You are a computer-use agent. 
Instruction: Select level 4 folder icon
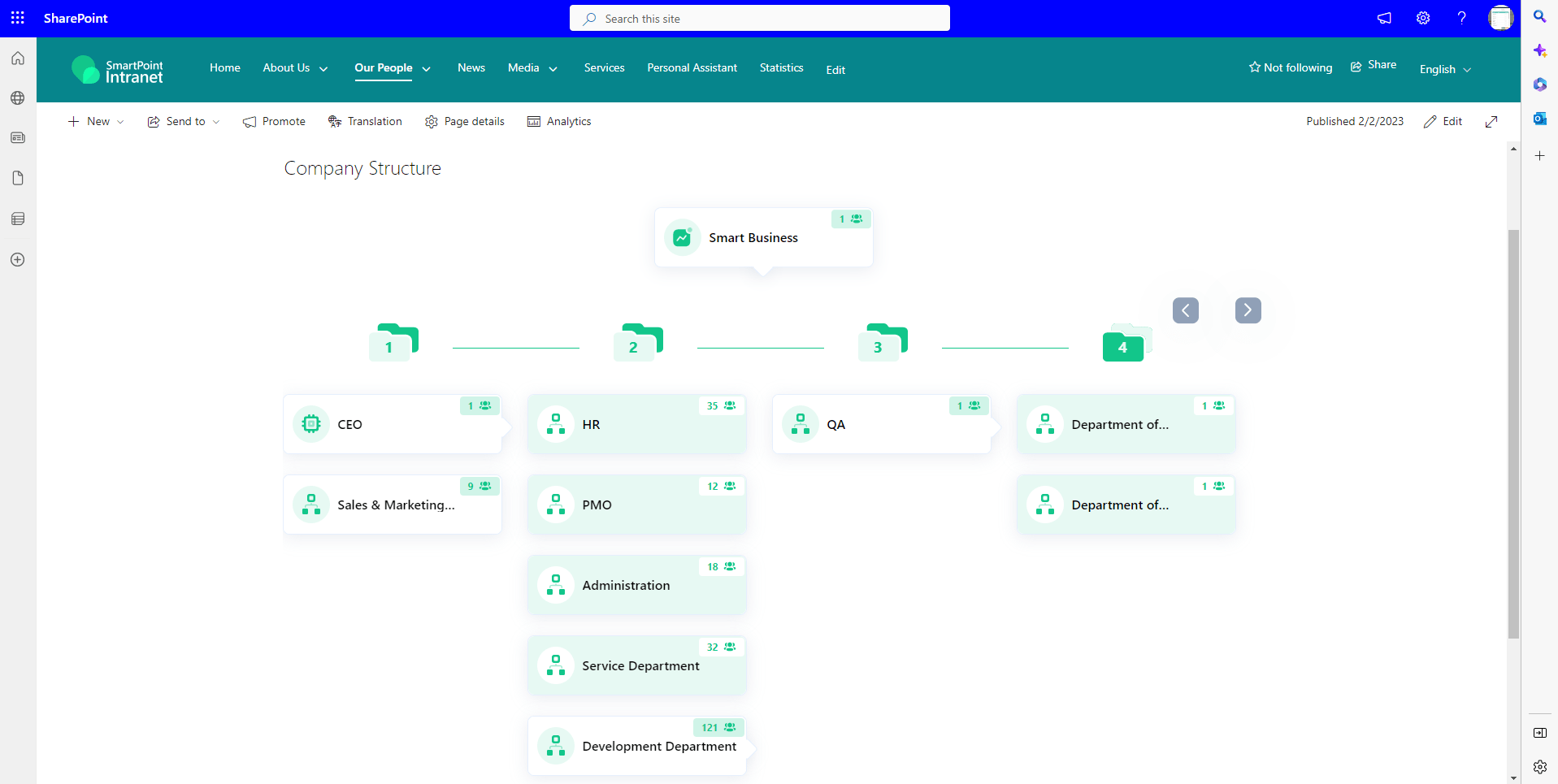(1124, 344)
